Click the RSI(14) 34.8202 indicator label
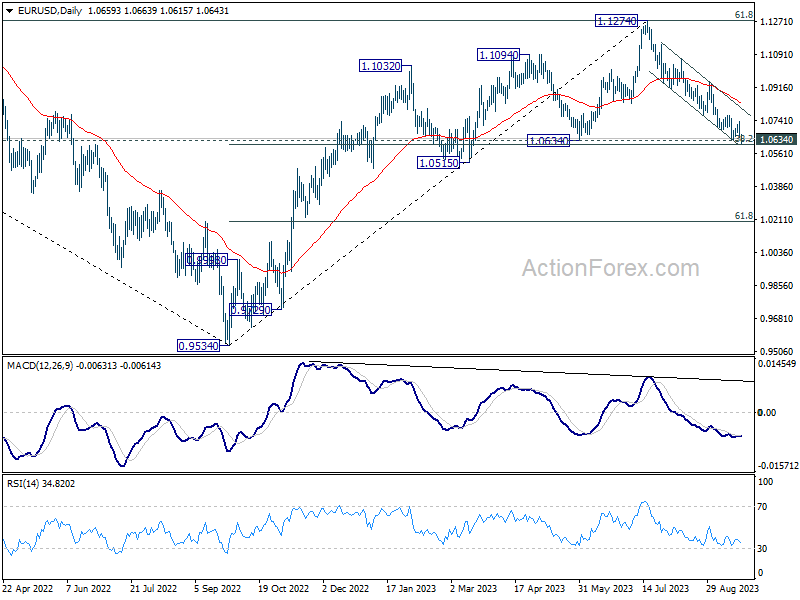 click(x=41, y=484)
